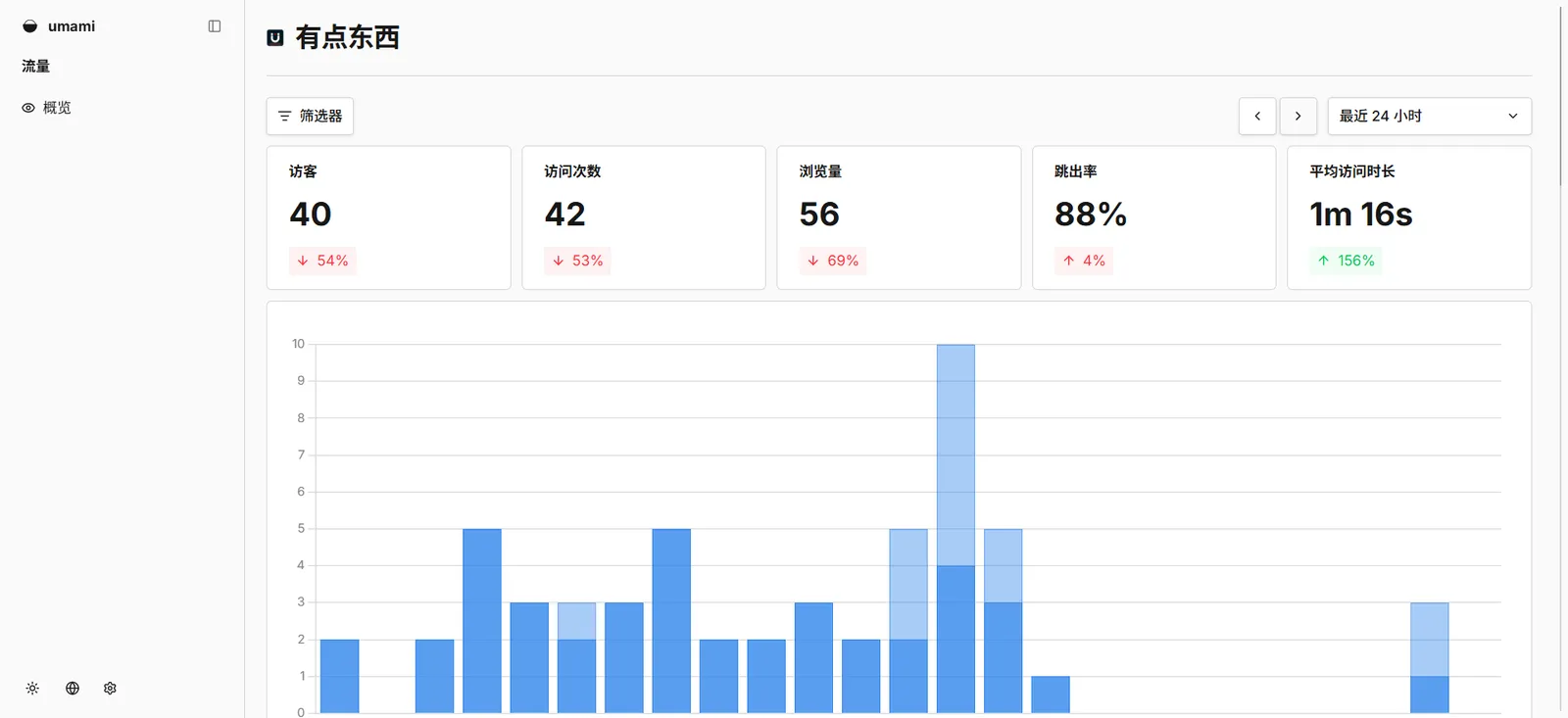Click the 平均访问时长 average duration card
The height and width of the screenshot is (718, 1568).
click(1408, 217)
